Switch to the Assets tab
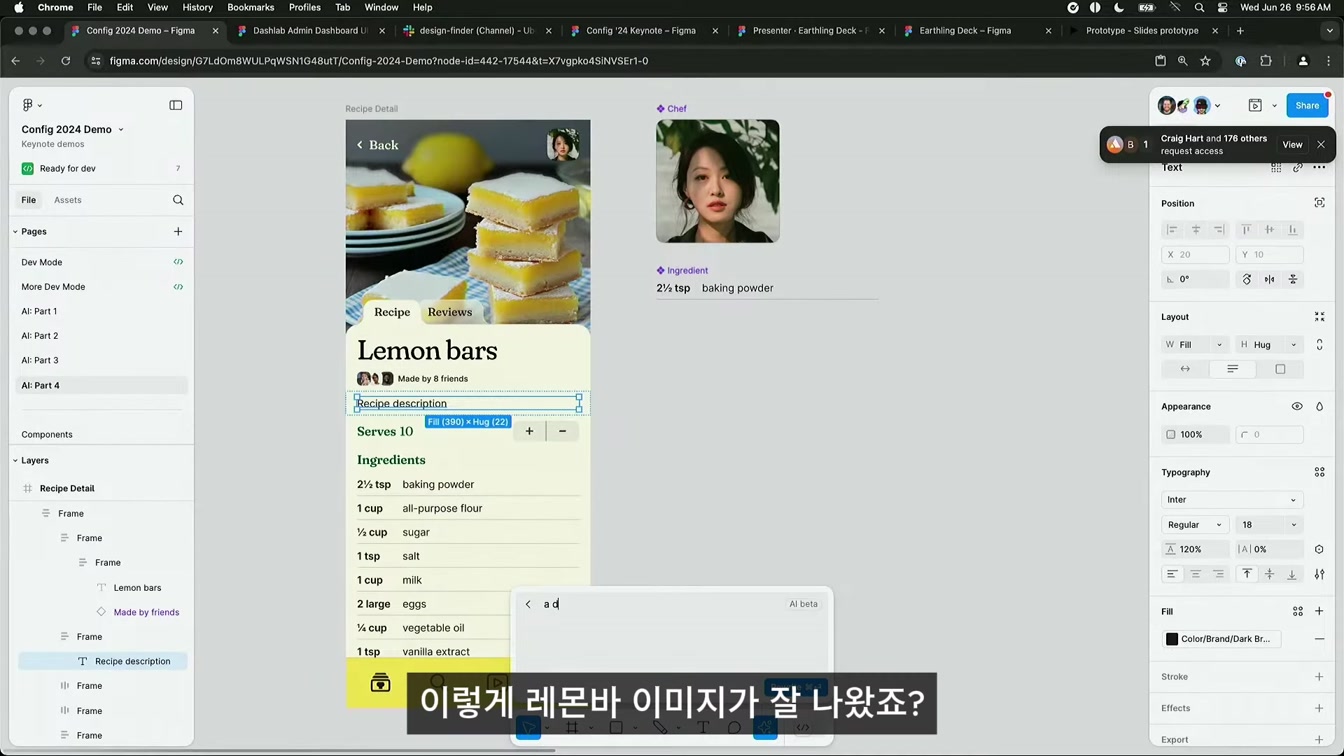This screenshot has width=1344, height=756. tap(68, 200)
